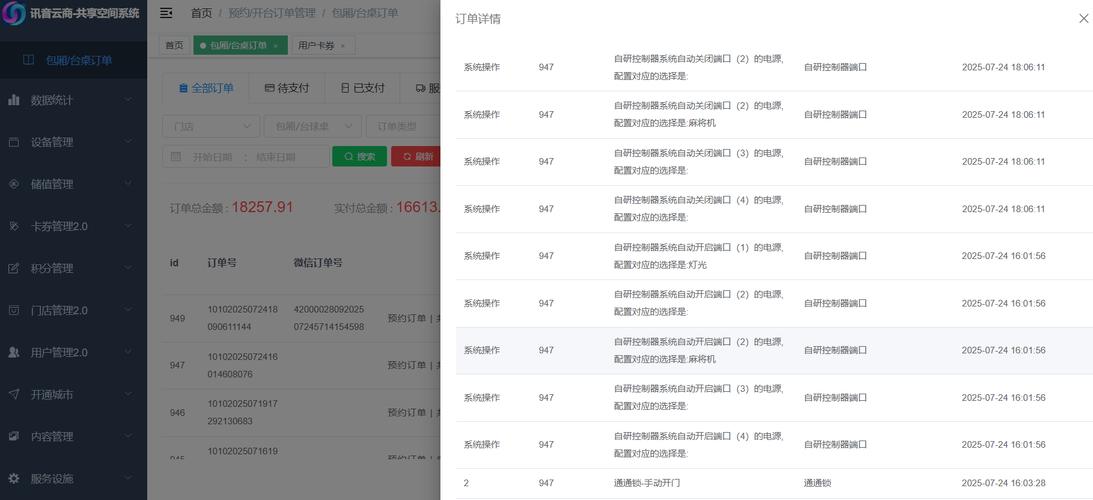
Task: Click the green 搜索 button
Action: pos(360,157)
